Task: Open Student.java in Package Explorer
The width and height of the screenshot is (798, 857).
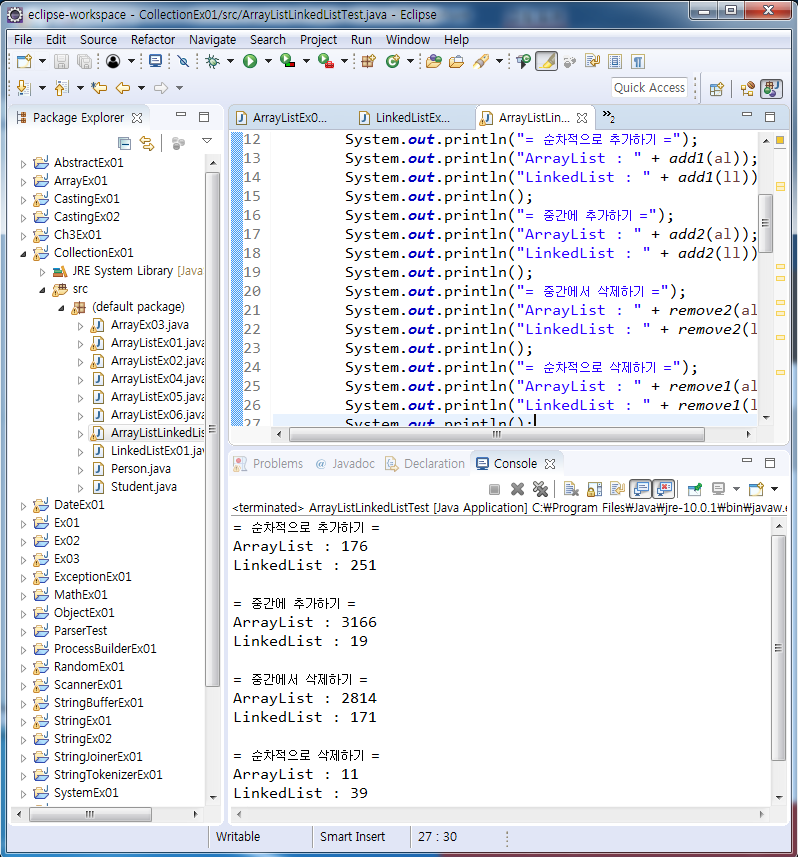Action: pos(143,486)
